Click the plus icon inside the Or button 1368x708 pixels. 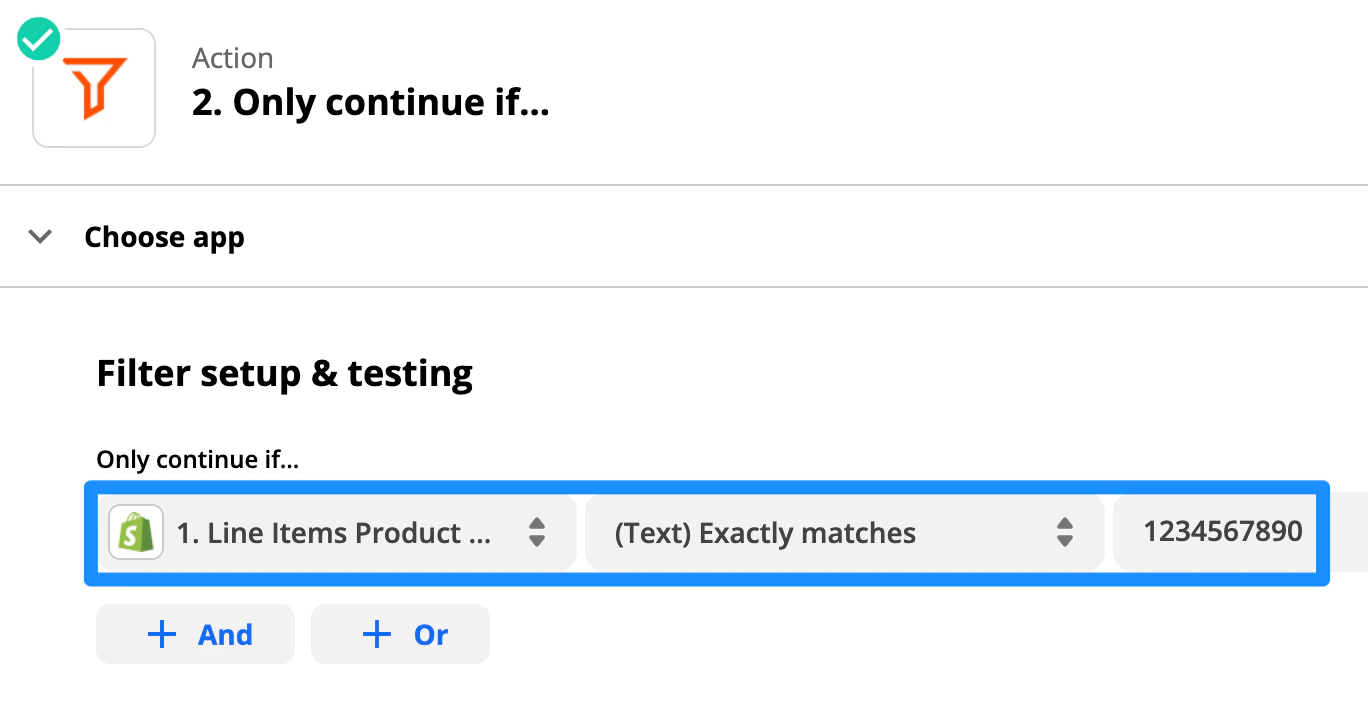pos(376,634)
